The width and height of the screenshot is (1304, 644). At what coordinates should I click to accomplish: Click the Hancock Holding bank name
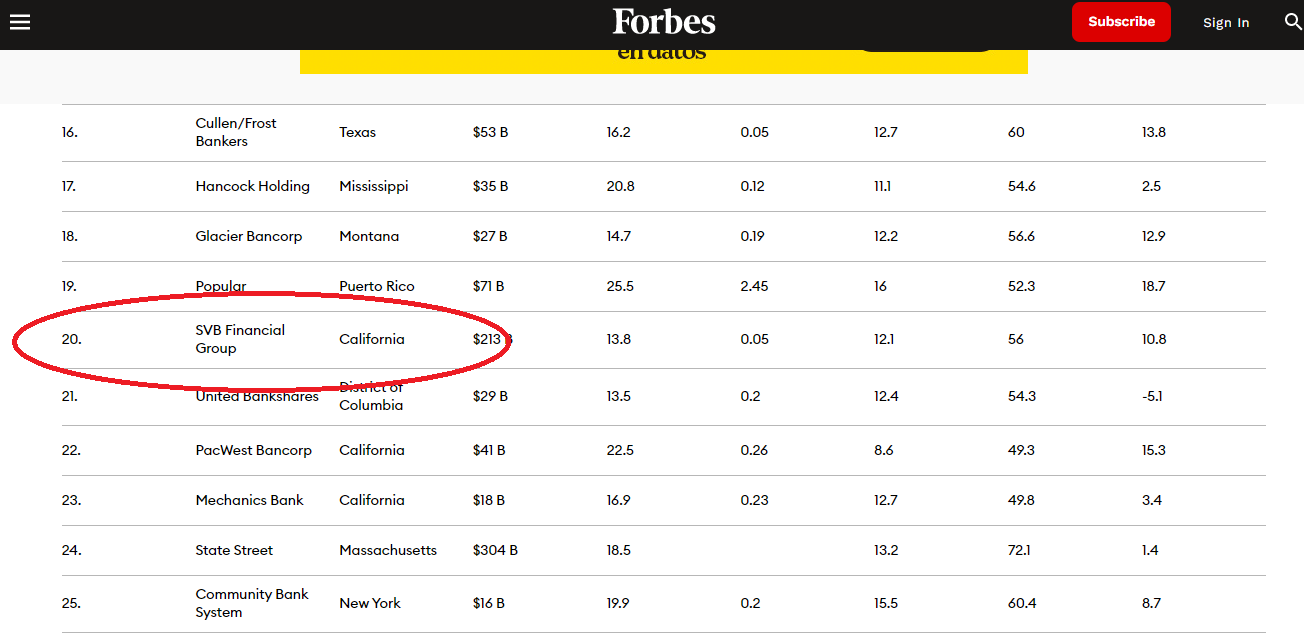coord(253,186)
